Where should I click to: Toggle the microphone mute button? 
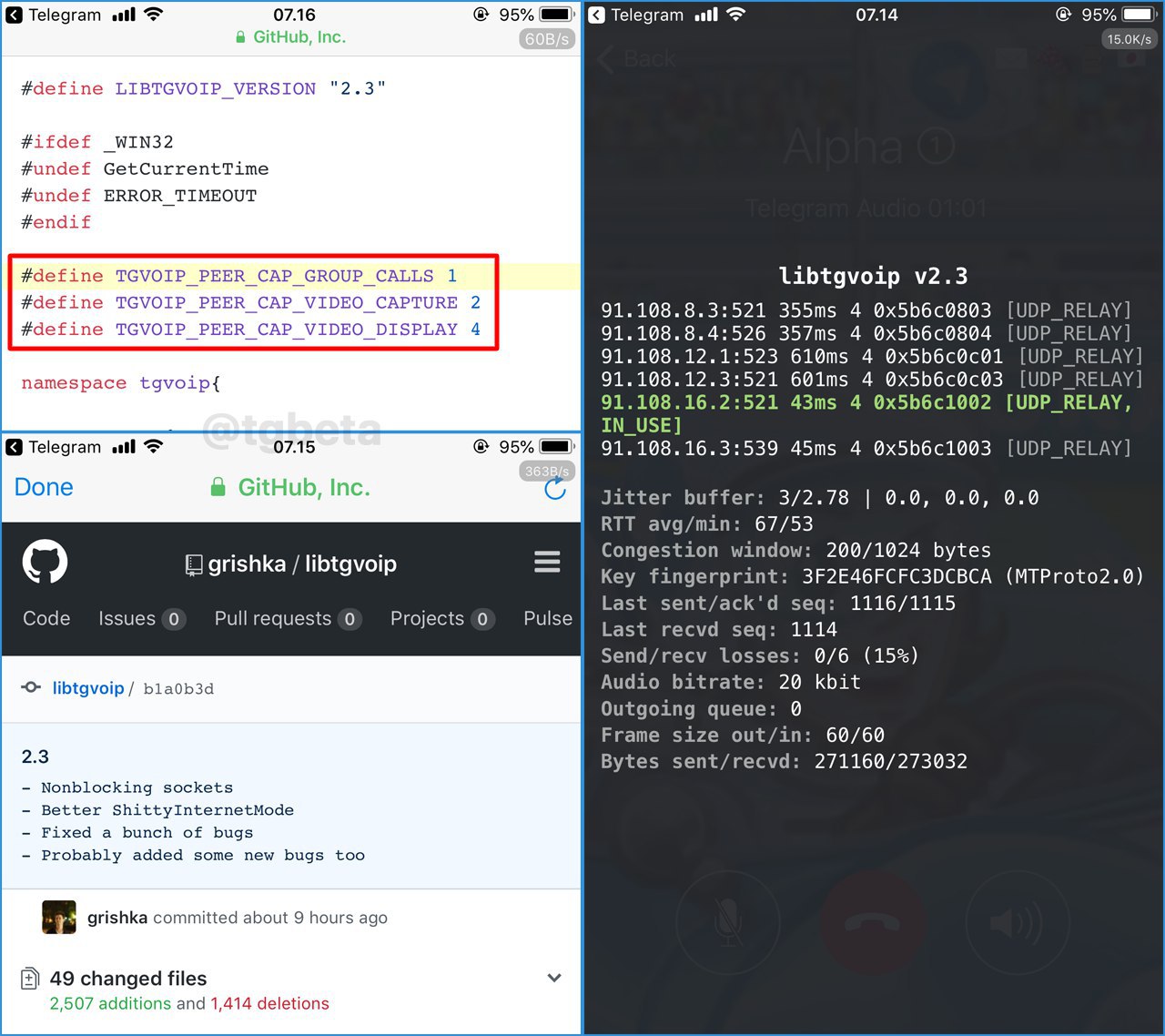[728, 923]
